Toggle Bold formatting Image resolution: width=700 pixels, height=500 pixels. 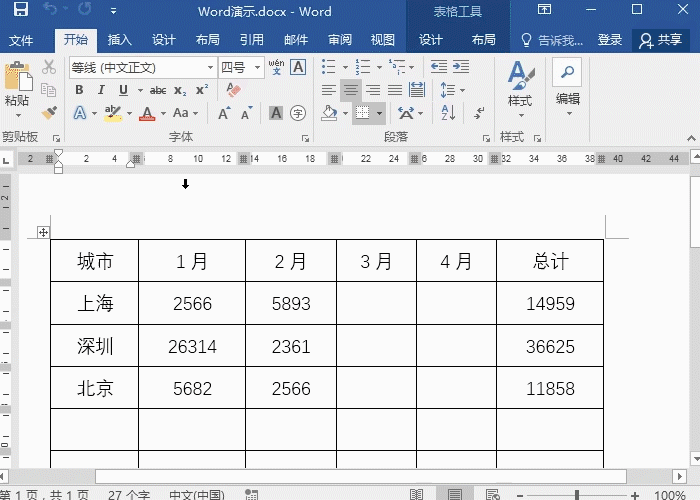[79, 90]
